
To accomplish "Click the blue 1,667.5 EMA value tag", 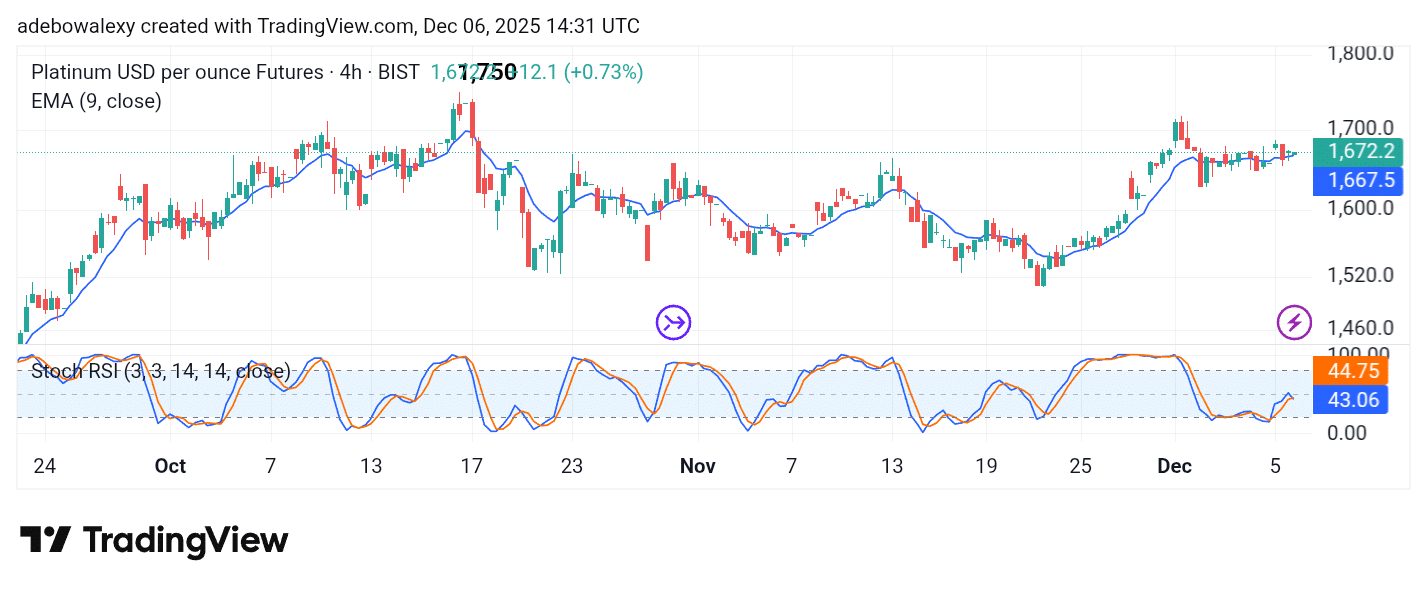I will pyautogui.click(x=1357, y=181).
